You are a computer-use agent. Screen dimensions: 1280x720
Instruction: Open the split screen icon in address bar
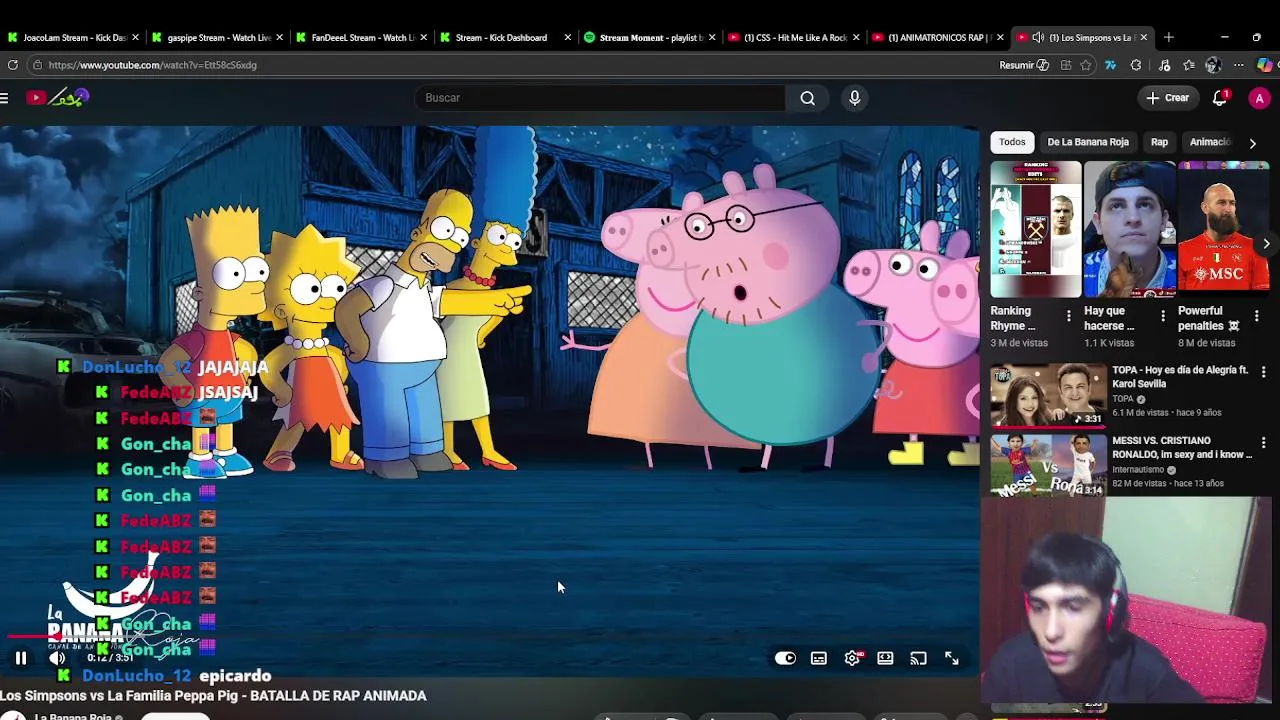tap(1066, 65)
